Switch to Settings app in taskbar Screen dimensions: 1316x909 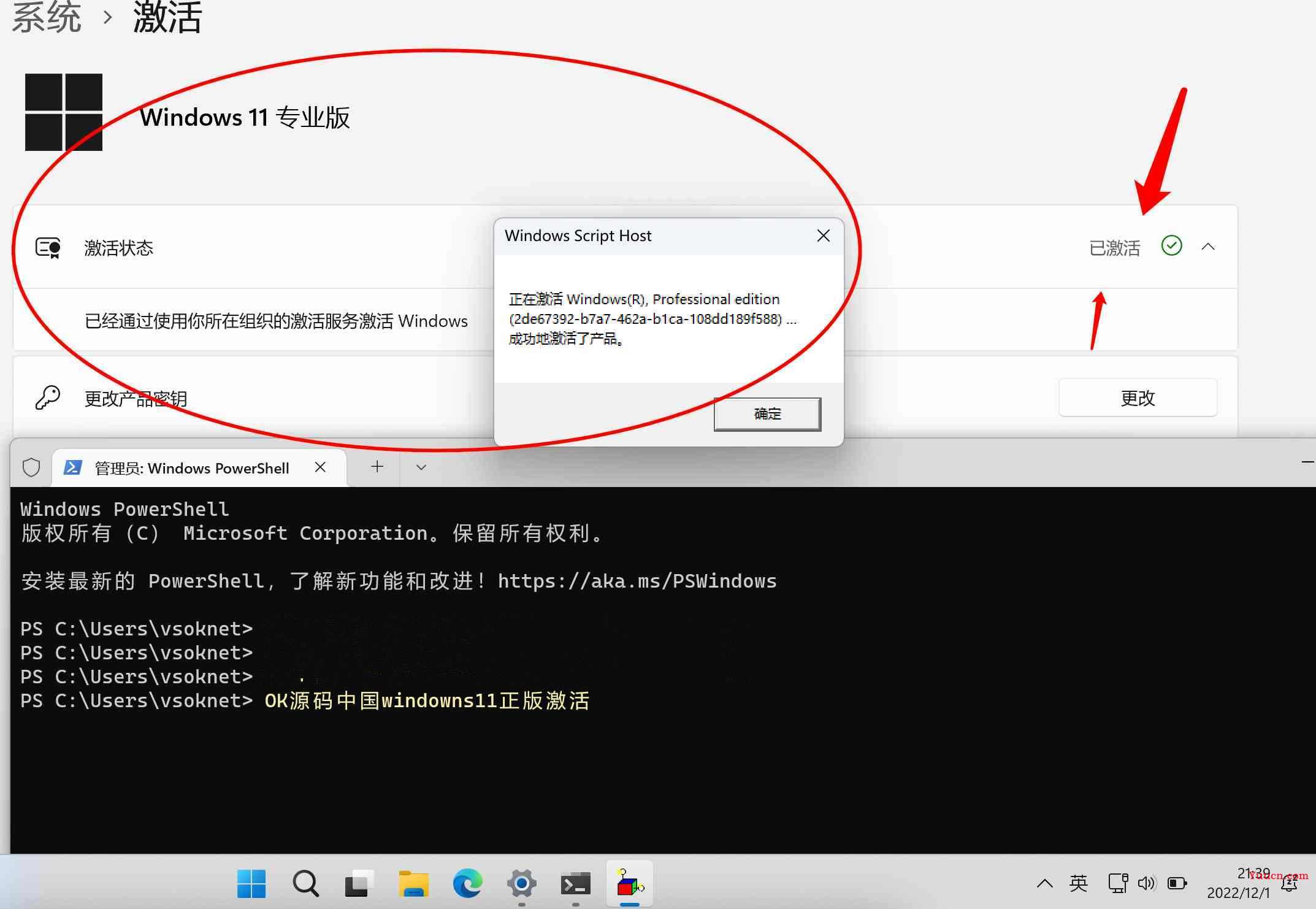click(x=521, y=884)
